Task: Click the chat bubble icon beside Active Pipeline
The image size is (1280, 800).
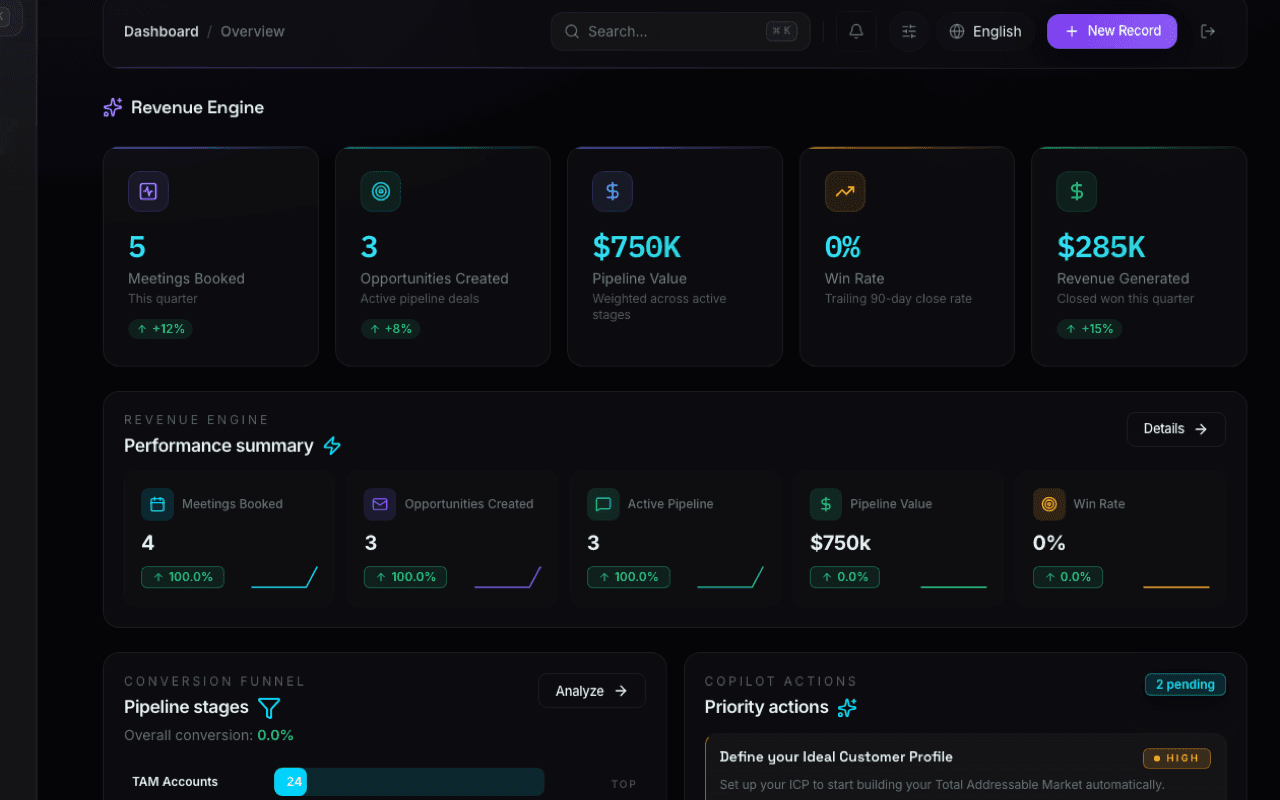Action: tap(602, 504)
